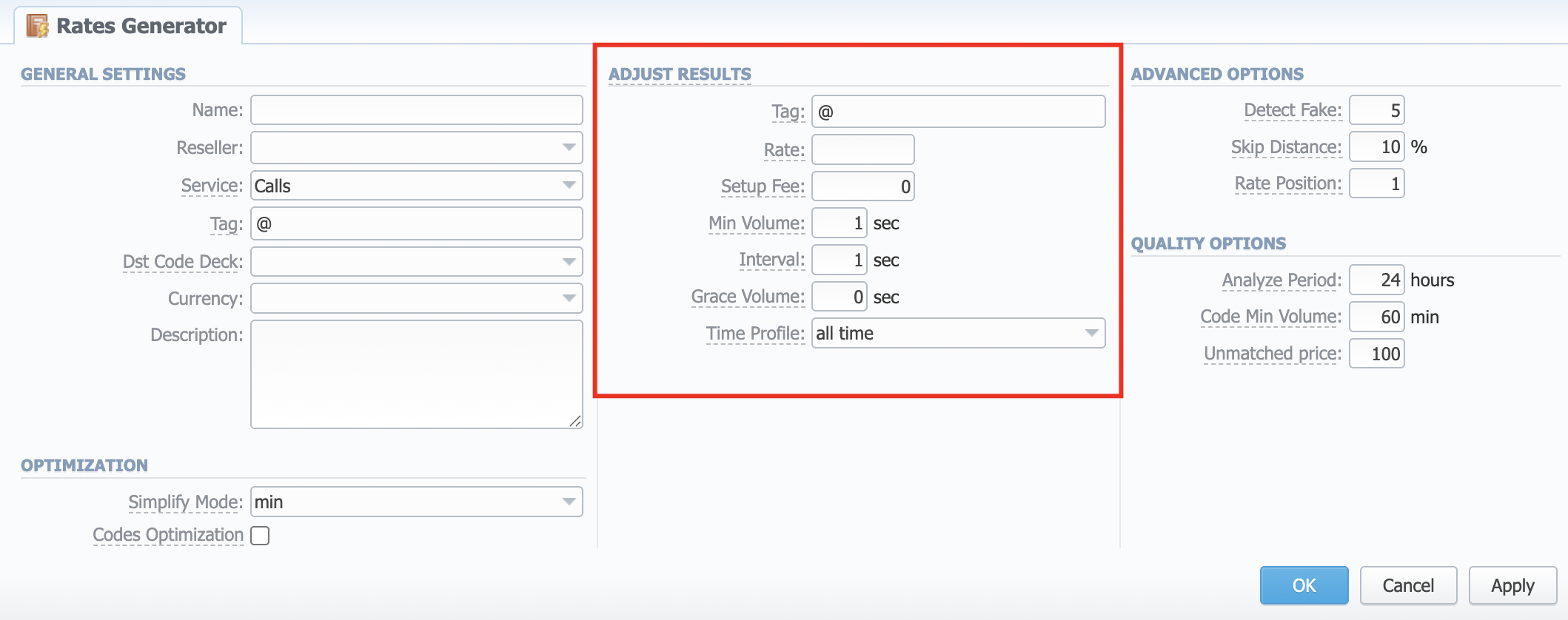Image resolution: width=1568 pixels, height=620 pixels.
Task: Click the Description textarea resize handle
Action: 575,421
